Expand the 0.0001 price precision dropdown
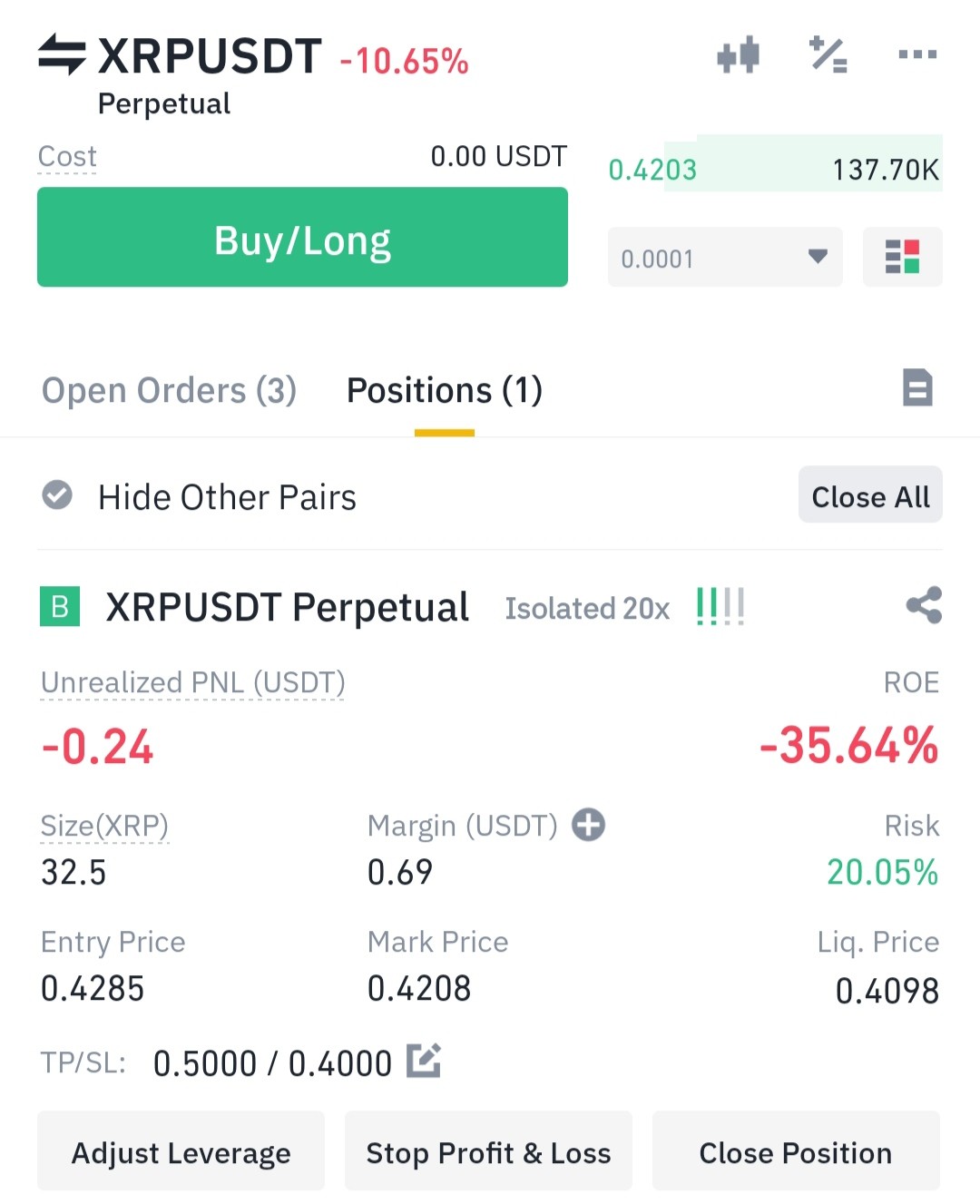Image resolution: width=980 pixels, height=1204 pixels. click(x=725, y=257)
